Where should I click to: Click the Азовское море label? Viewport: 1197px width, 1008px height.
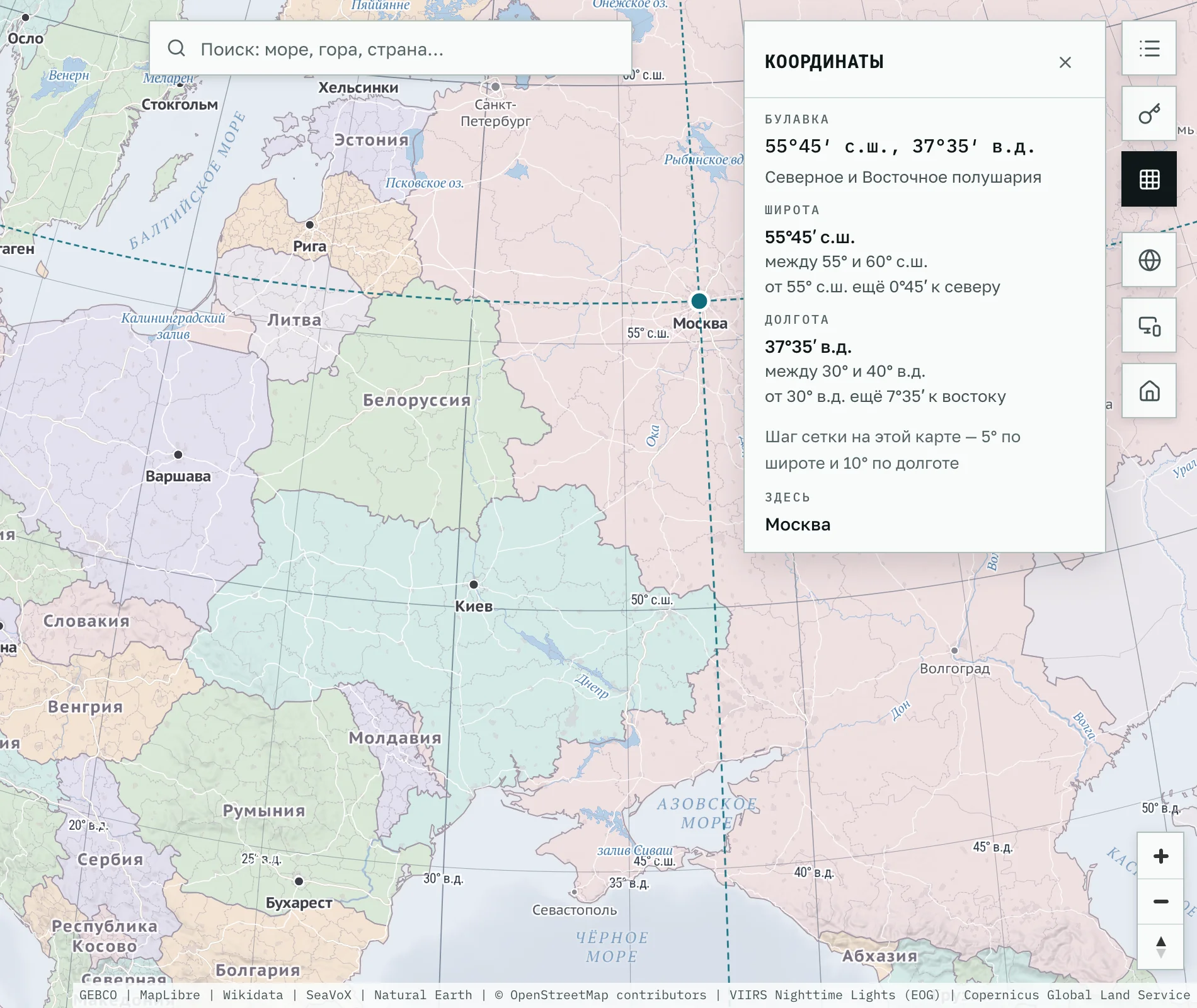pyautogui.click(x=706, y=813)
